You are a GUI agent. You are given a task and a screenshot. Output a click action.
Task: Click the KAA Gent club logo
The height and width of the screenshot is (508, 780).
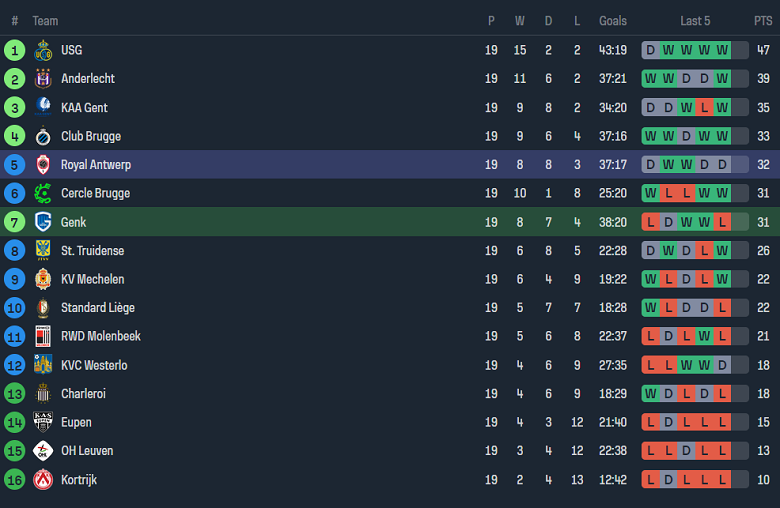tap(43, 107)
